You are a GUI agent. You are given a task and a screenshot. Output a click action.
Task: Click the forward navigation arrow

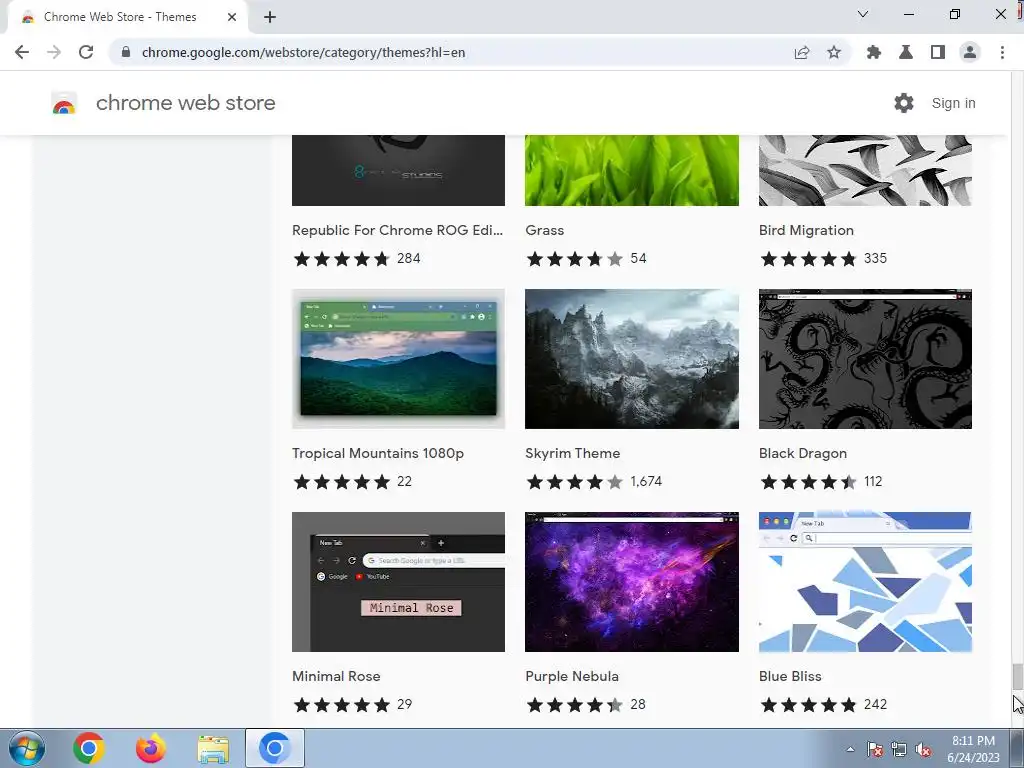click(54, 52)
